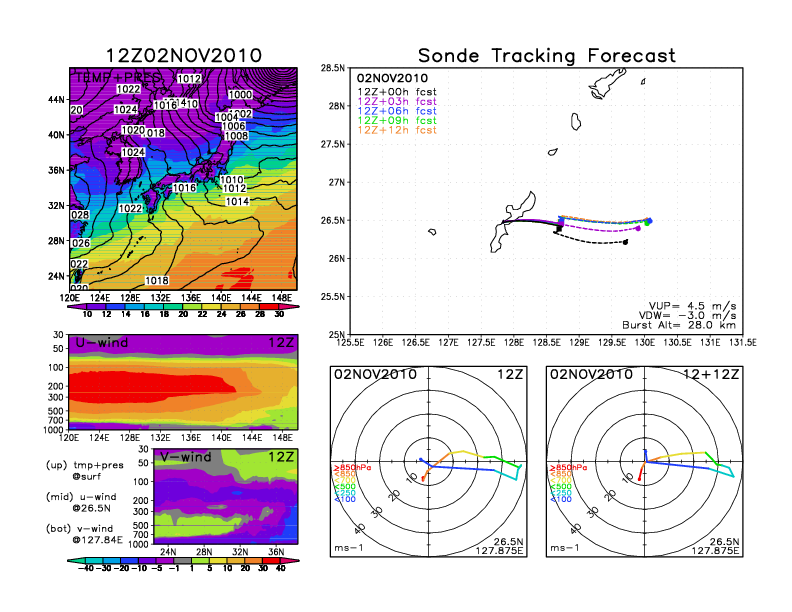Select the purple 12Z+03h fcst legend entry

pos(397,104)
